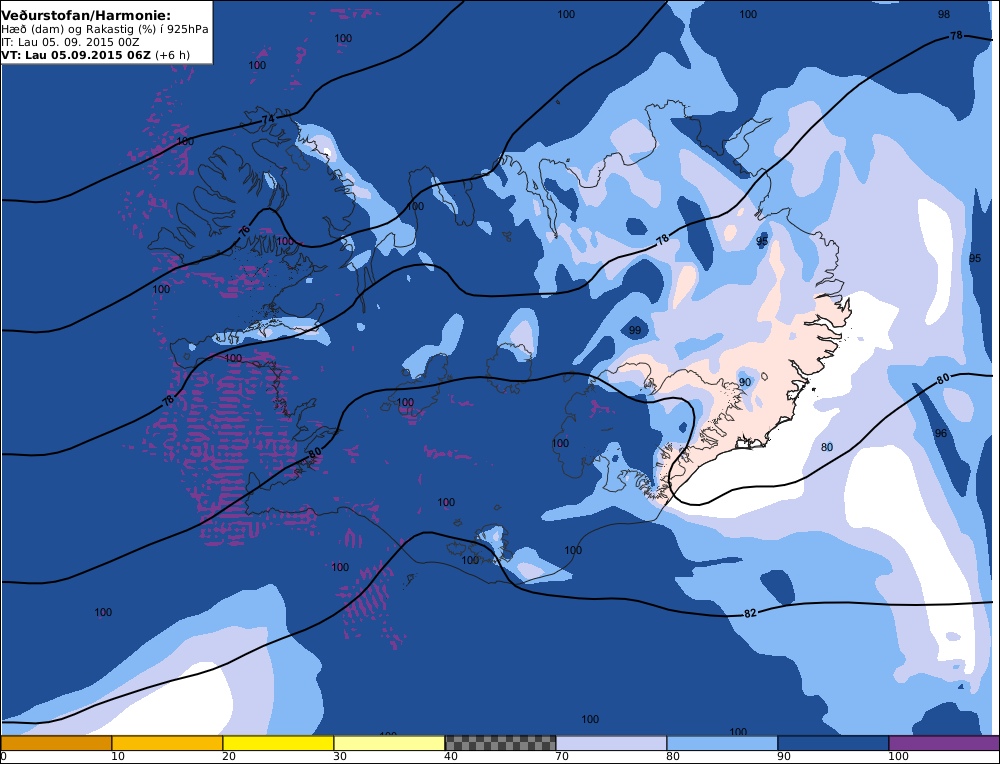Click the "82" contour label
The image size is (1000, 764).
[750, 613]
